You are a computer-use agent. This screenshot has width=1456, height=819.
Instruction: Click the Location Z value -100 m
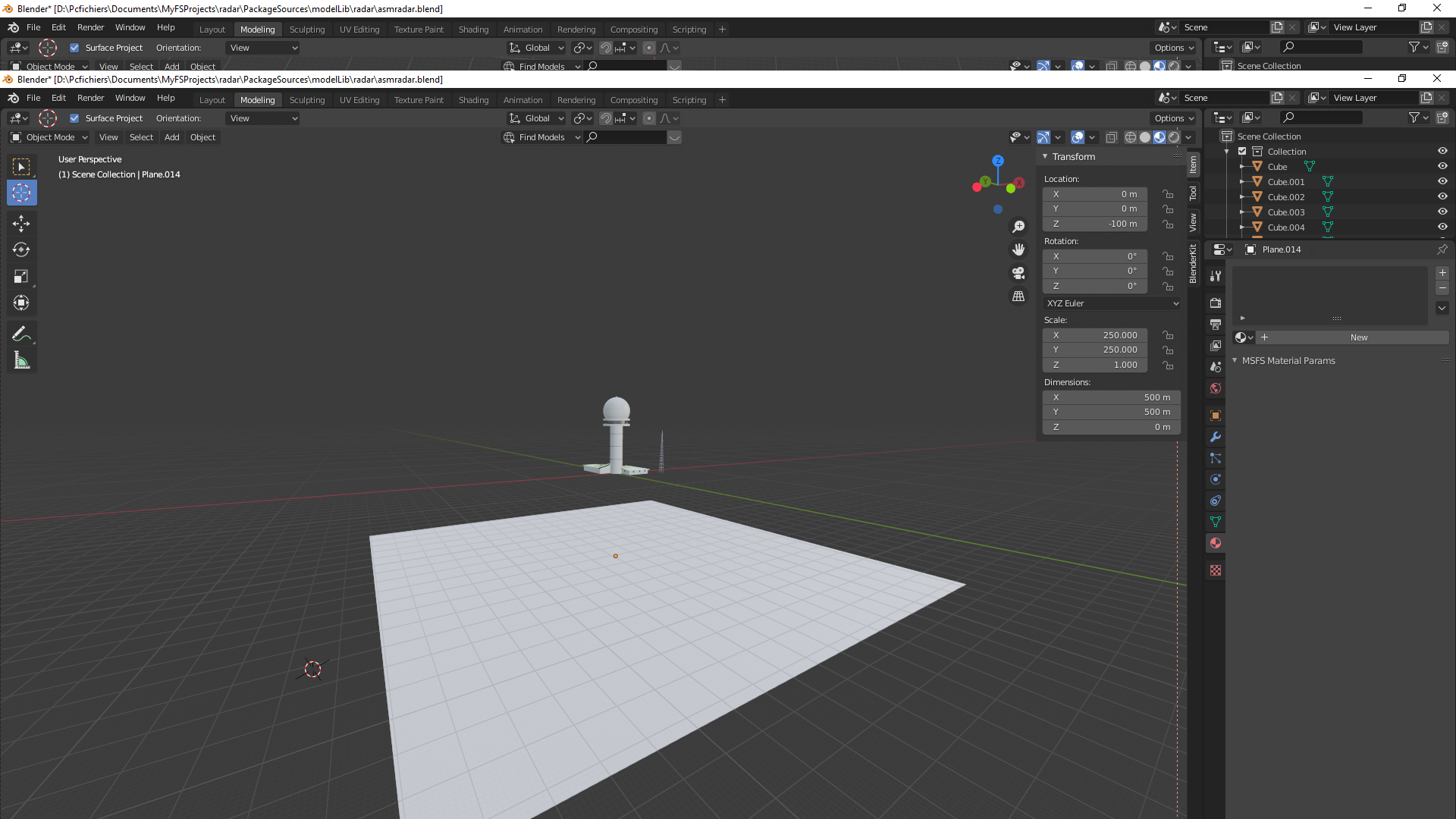pos(1095,224)
